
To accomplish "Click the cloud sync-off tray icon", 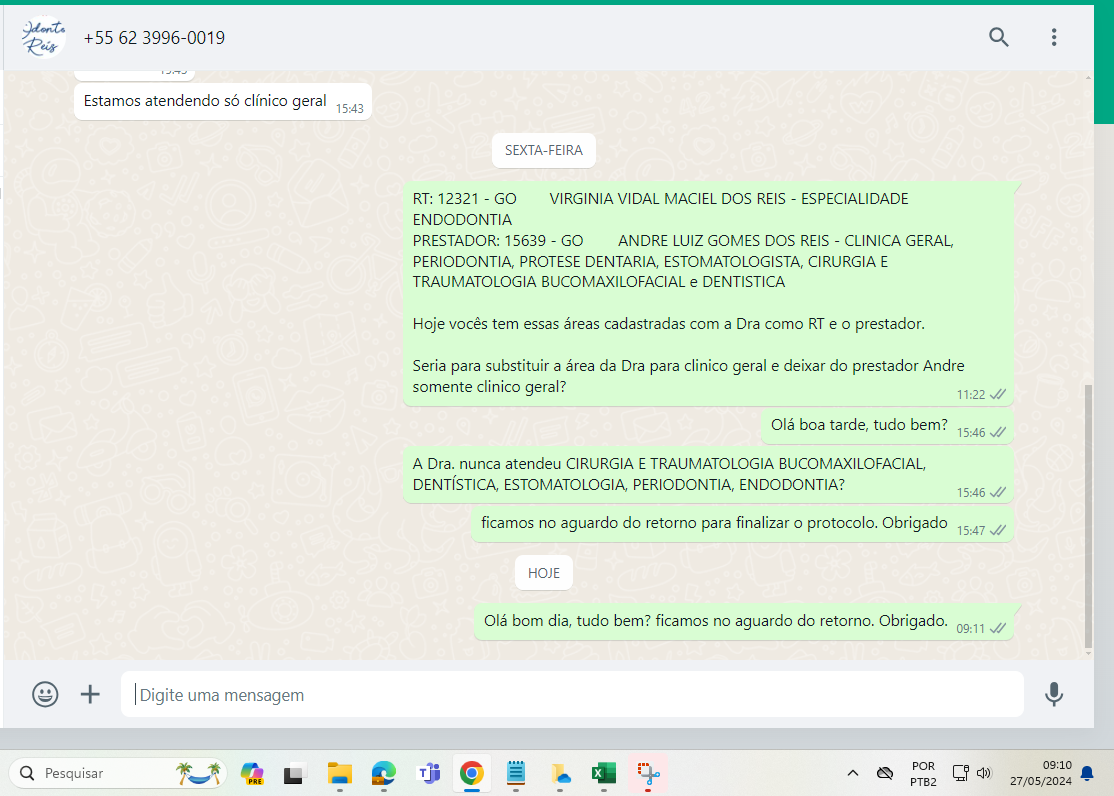I will [885, 773].
